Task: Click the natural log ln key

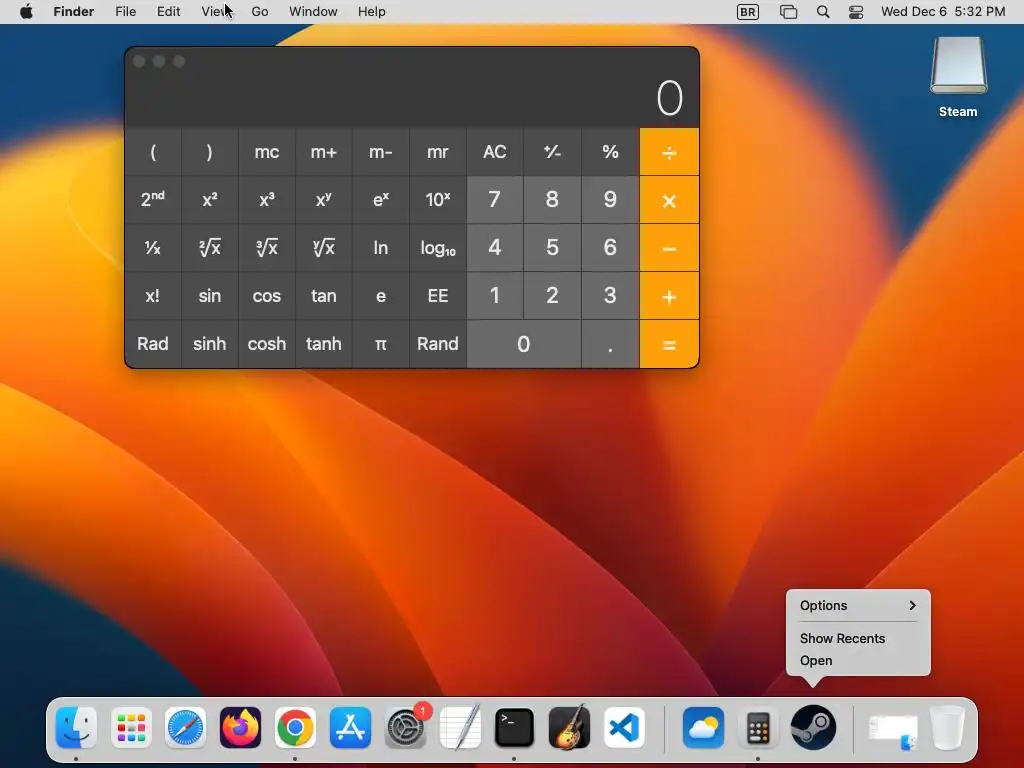Action: point(381,248)
